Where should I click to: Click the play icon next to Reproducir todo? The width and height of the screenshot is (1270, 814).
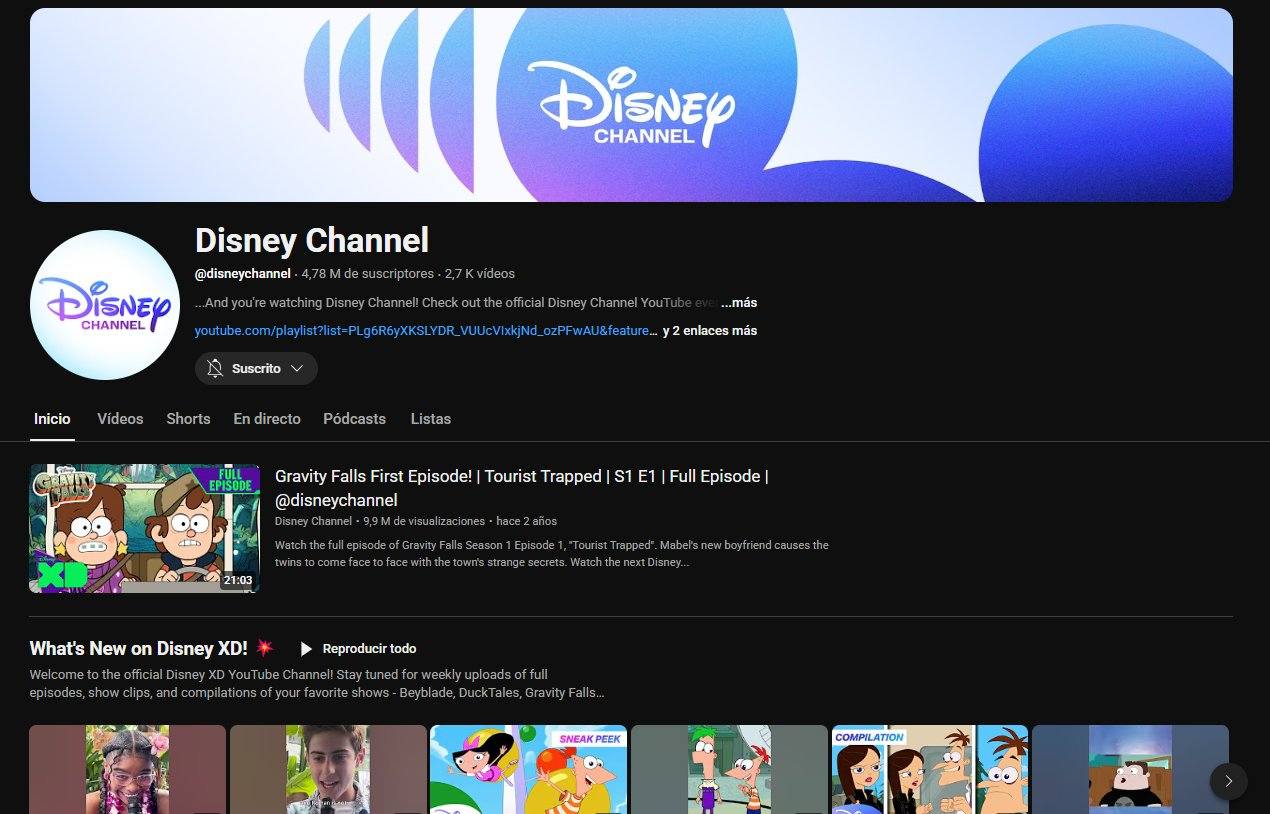[306, 649]
